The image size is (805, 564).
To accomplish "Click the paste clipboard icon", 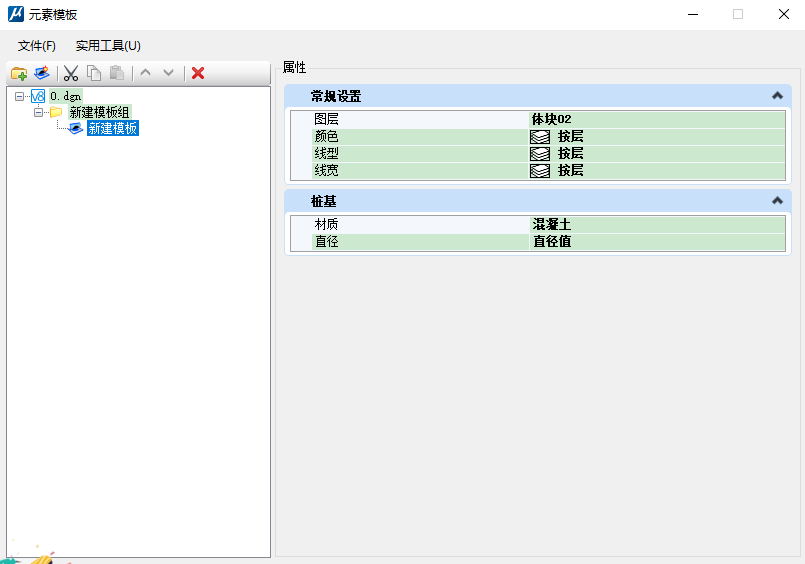I will pyautogui.click(x=117, y=73).
